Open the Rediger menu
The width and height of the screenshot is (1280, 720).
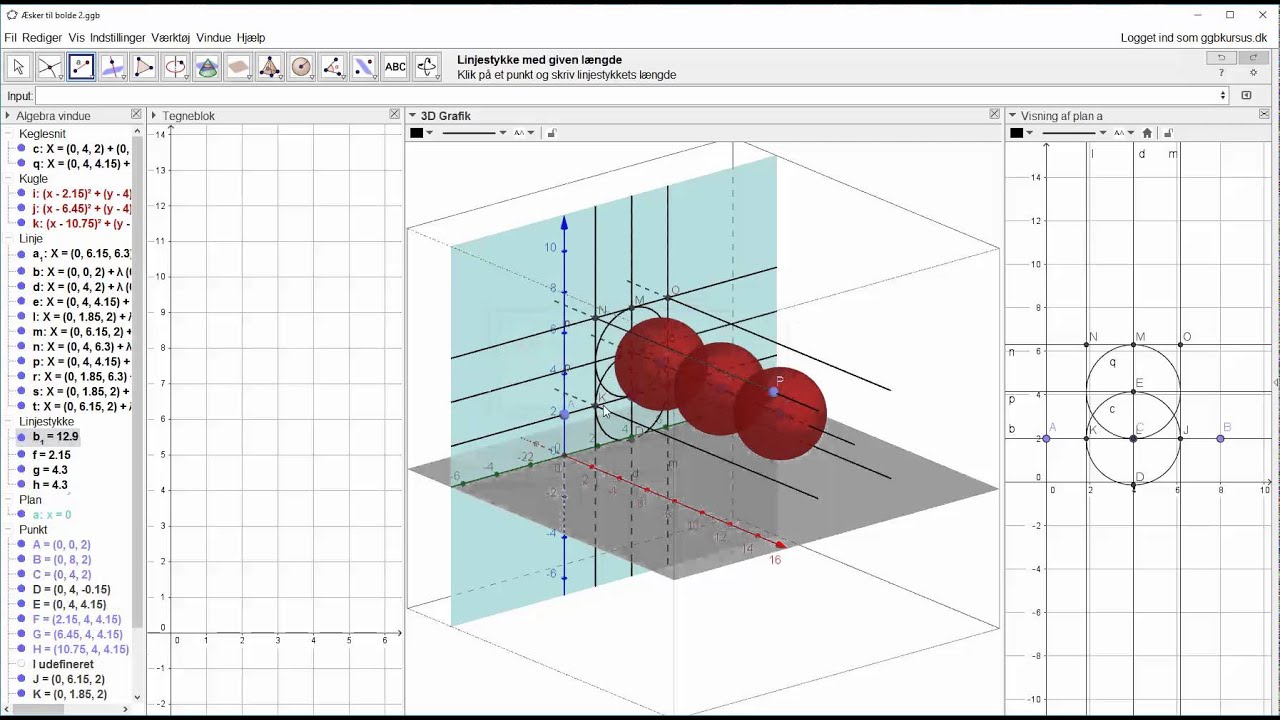click(42, 38)
